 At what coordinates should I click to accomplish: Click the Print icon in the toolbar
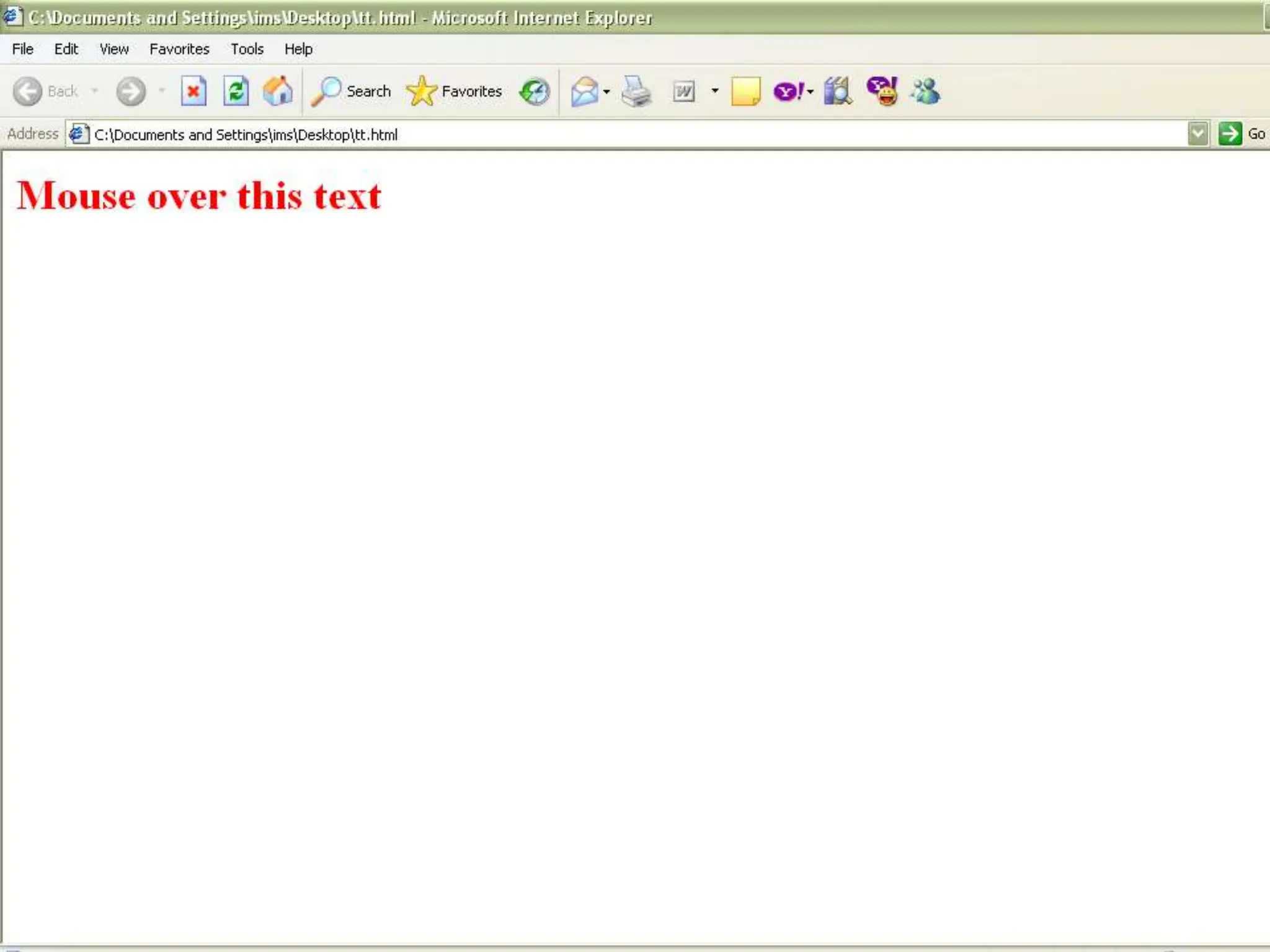(x=636, y=92)
